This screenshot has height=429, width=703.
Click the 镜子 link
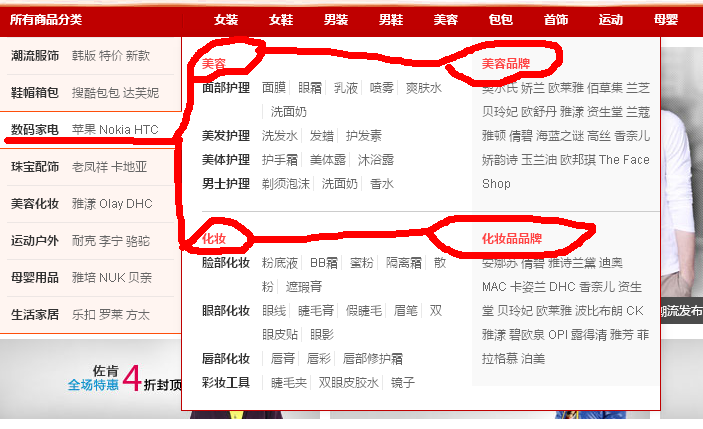coord(403,383)
